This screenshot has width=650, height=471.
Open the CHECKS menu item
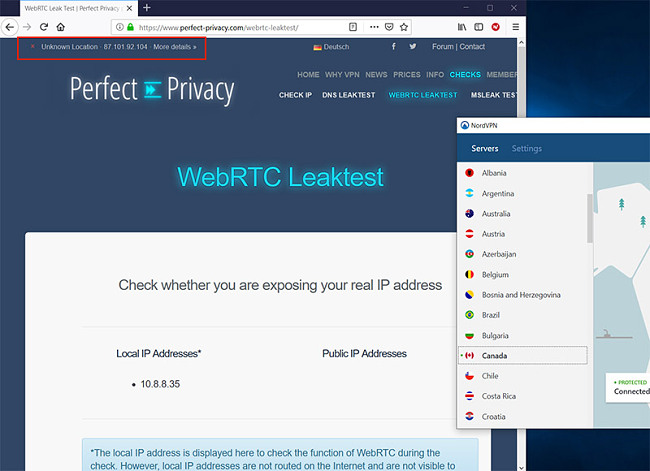tap(465, 75)
